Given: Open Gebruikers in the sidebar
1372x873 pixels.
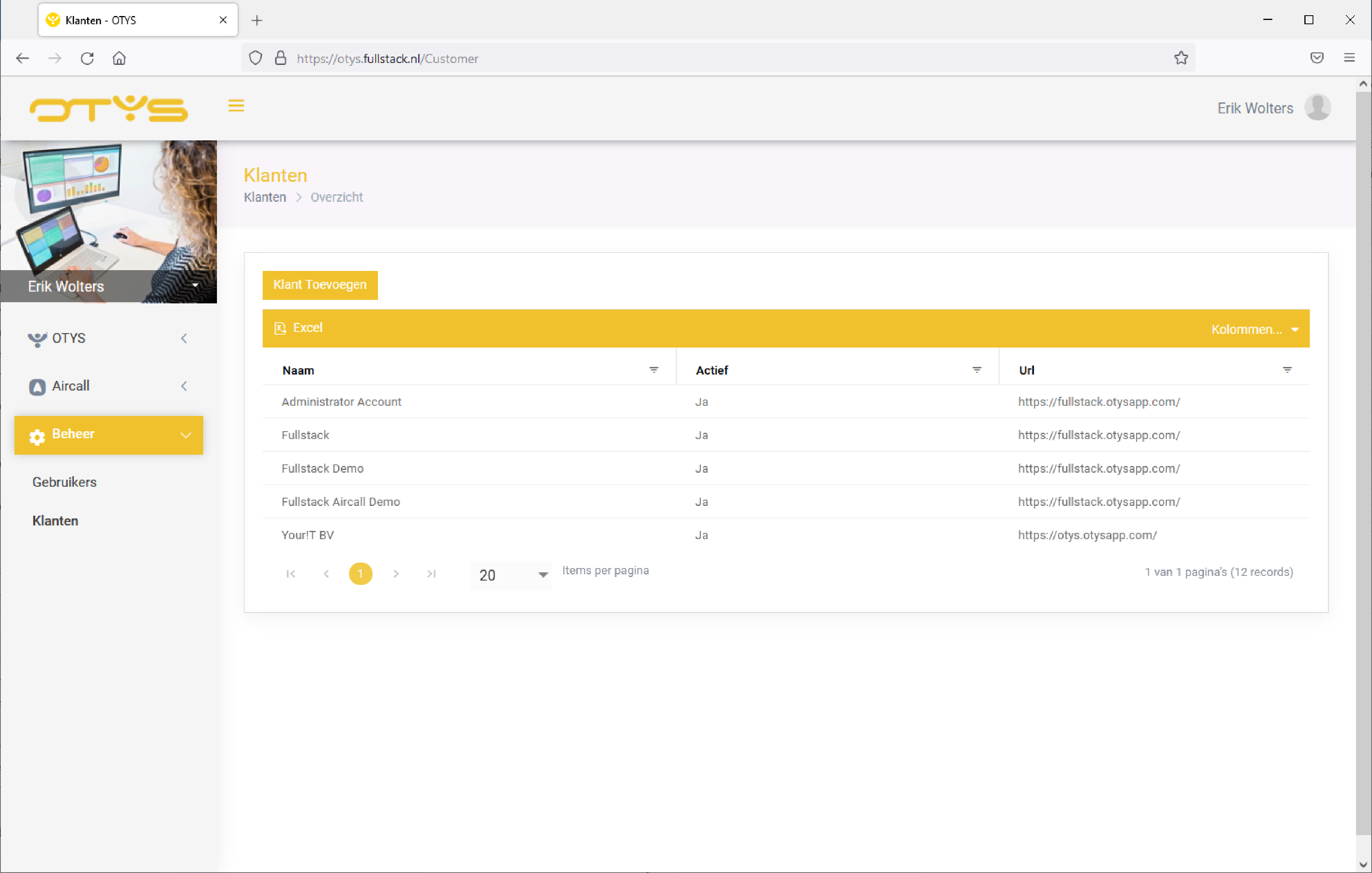Looking at the screenshot, I should click(64, 482).
